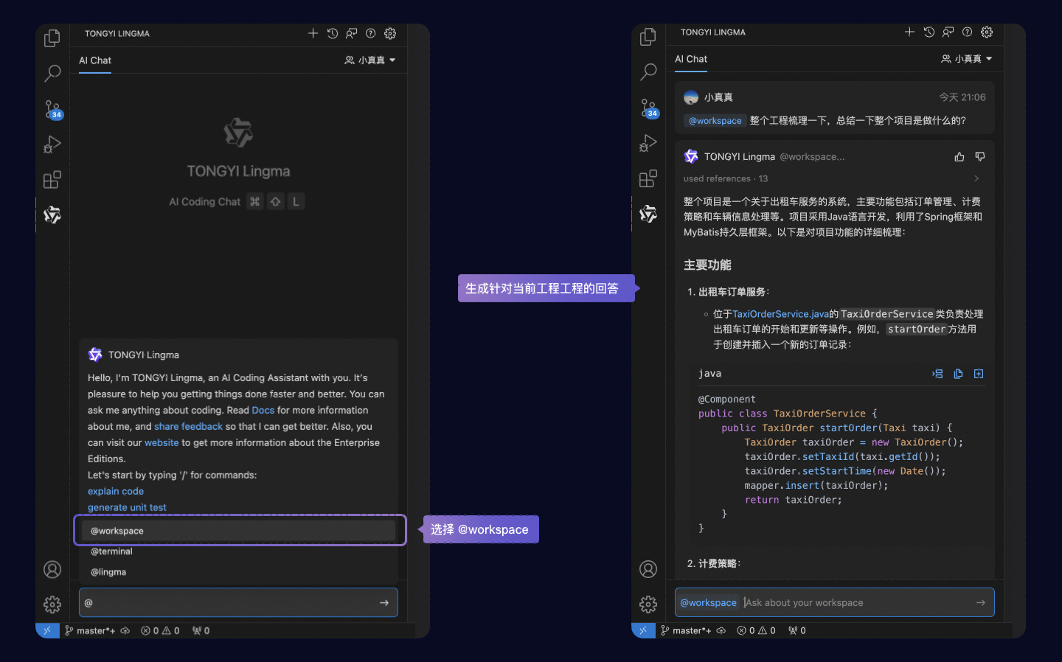Open help icon in right window header
The height and width of the screenshot is (662, 1062).
pyautogui.click(x=967, y=32)
